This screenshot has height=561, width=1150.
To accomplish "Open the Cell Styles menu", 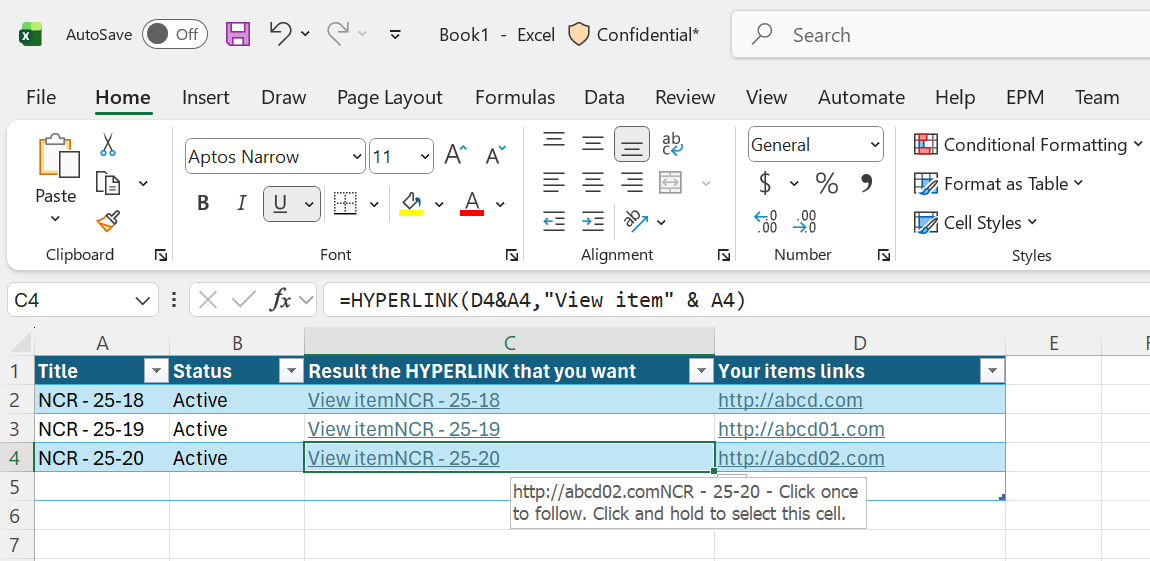I will pos(976,222).
